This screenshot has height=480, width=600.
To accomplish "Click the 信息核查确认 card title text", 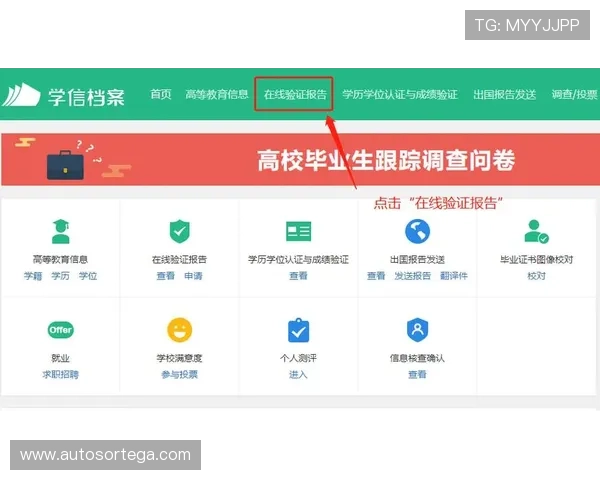I will (x=417, y=358).
